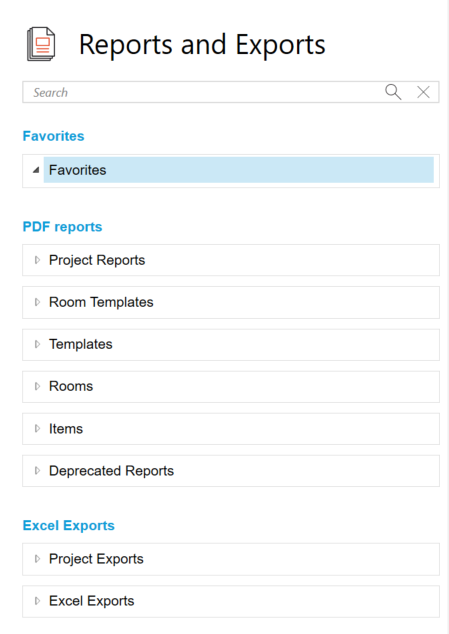Viewport: 449px width, 634px height.
Task: Select the Deprecated Reports label
Action: 111,471
